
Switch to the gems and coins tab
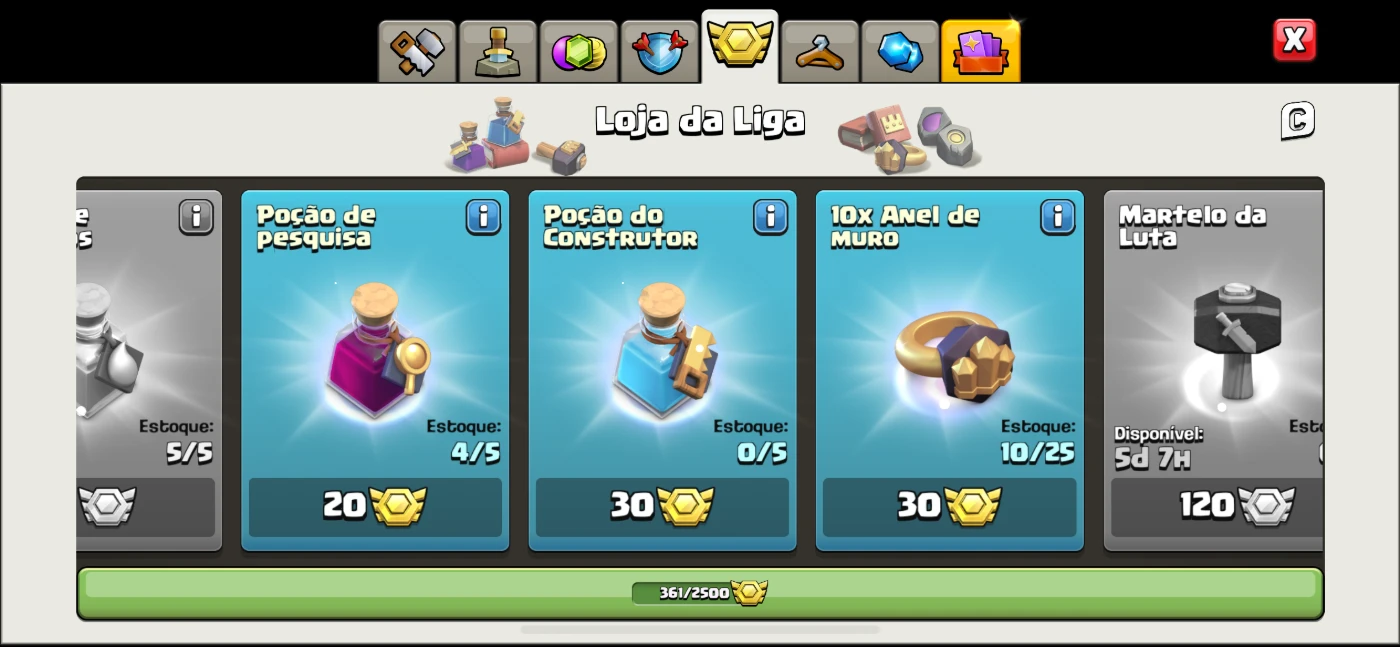tap(578, 51)
